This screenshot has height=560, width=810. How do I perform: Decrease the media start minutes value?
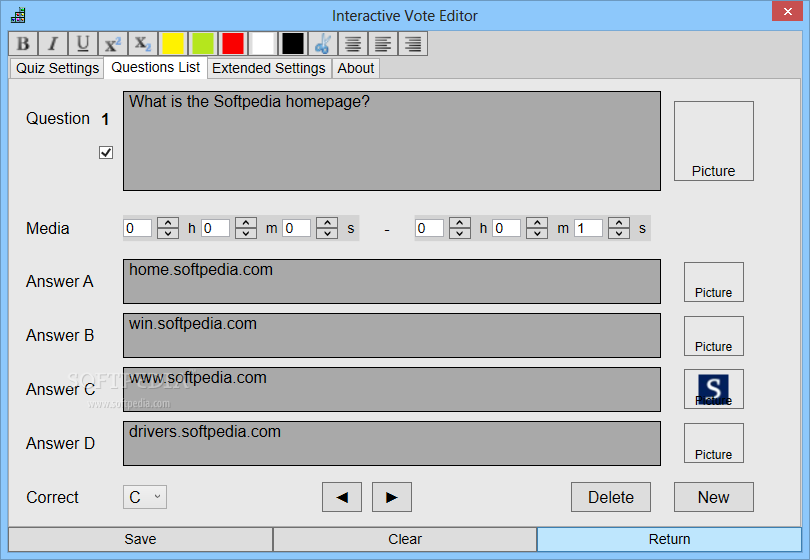(246, 233)
